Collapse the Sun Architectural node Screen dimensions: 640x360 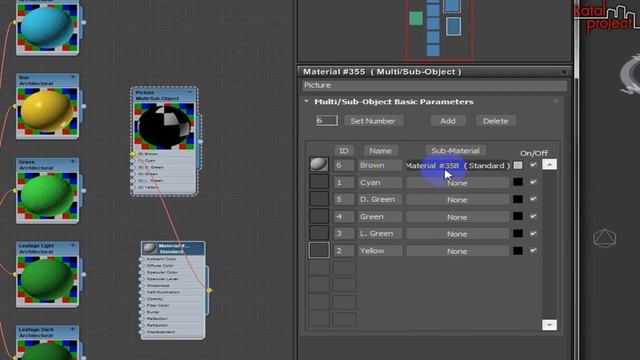[x=73, y=77]
